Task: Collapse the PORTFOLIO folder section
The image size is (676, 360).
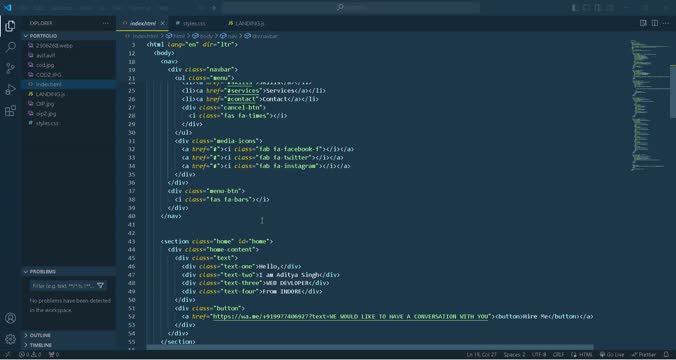Action: (x=69, y=36)
